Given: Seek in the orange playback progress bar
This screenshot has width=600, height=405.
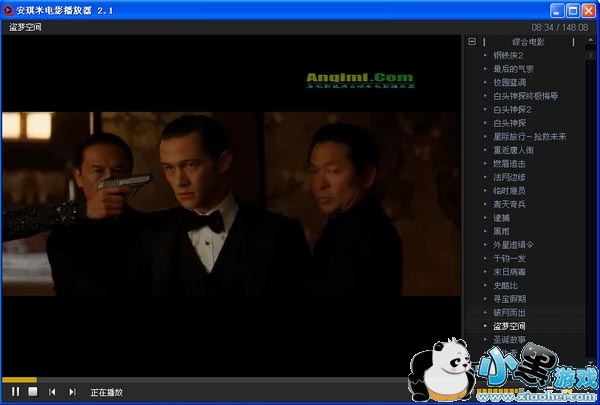Looking at the screenshot, I should click(19, 380).
